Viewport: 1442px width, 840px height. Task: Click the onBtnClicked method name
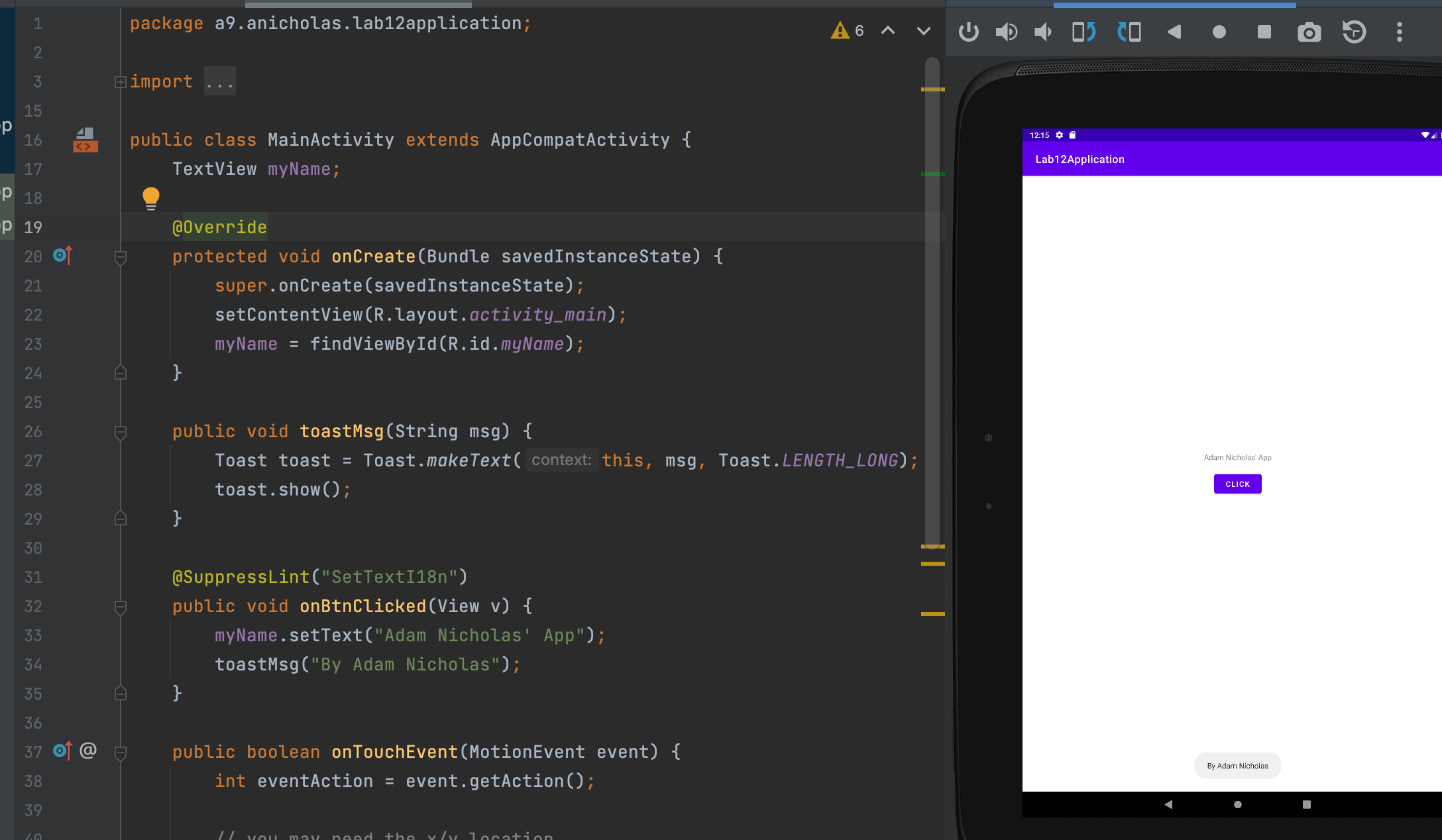coord(363,606)
